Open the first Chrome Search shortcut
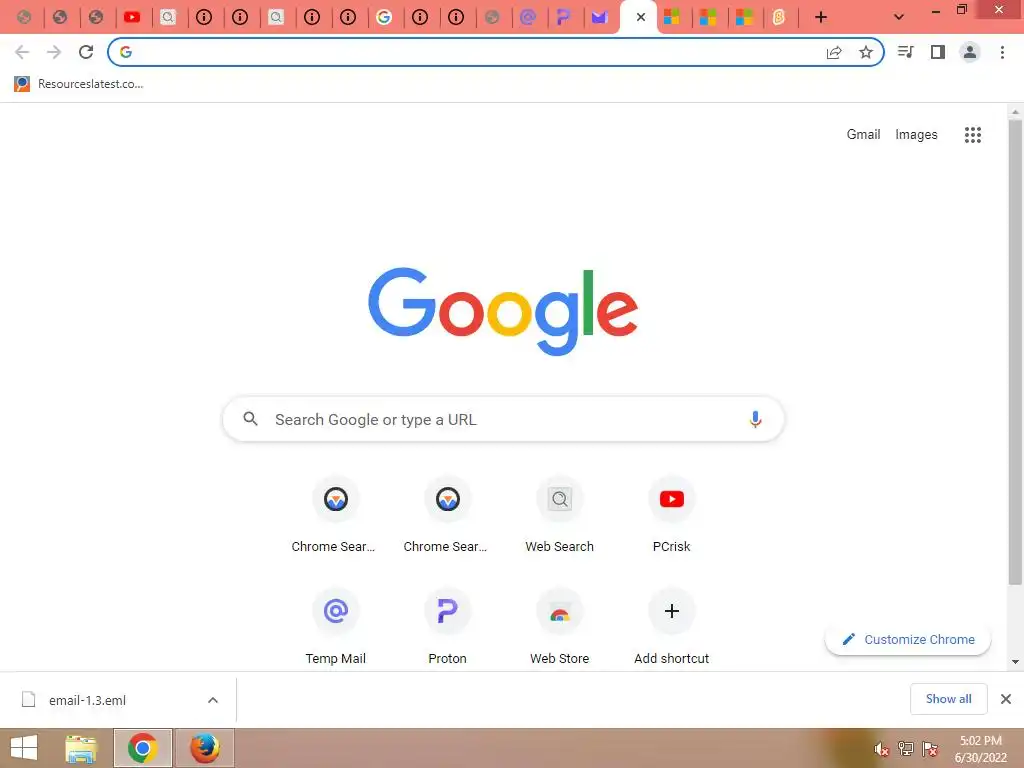Screen dimensions: 1024x768 336,516
